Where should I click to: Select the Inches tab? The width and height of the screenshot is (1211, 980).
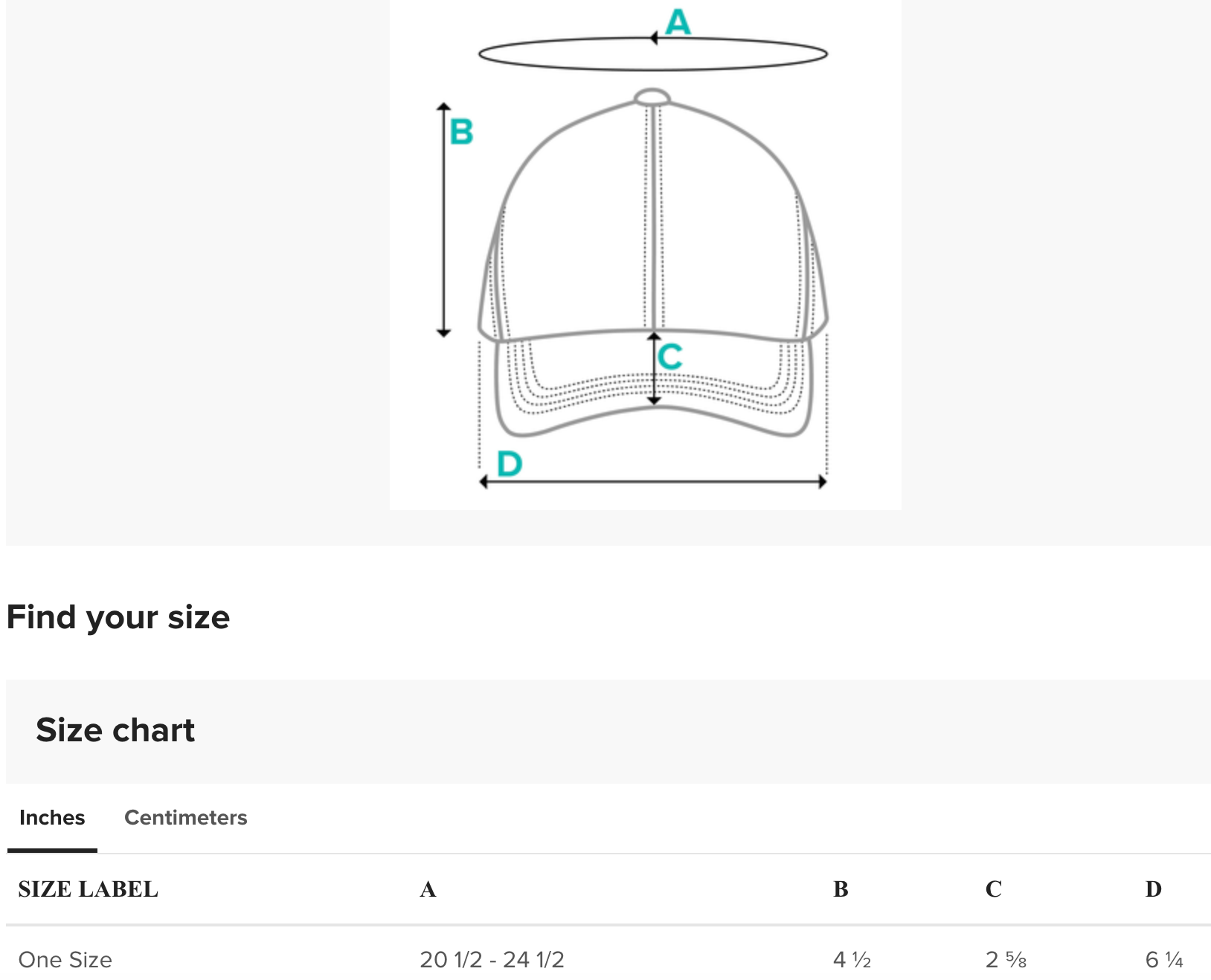52,817
